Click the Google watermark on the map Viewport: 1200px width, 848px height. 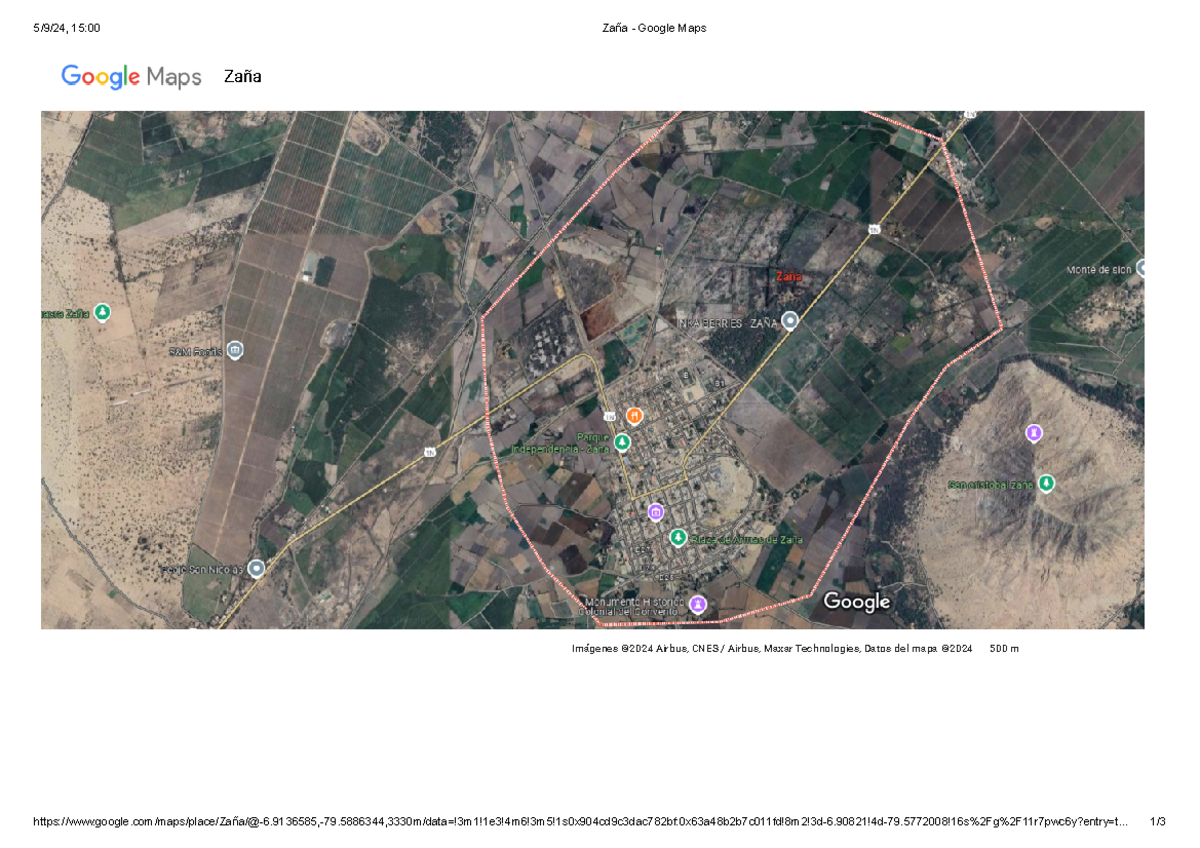tap(856, 601)
